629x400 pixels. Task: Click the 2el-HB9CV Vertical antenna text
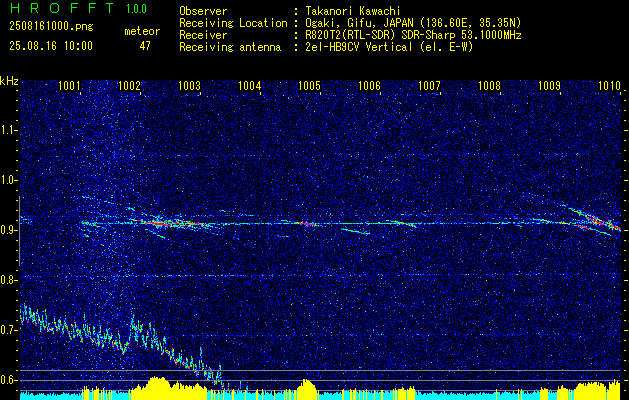[389, 47]
